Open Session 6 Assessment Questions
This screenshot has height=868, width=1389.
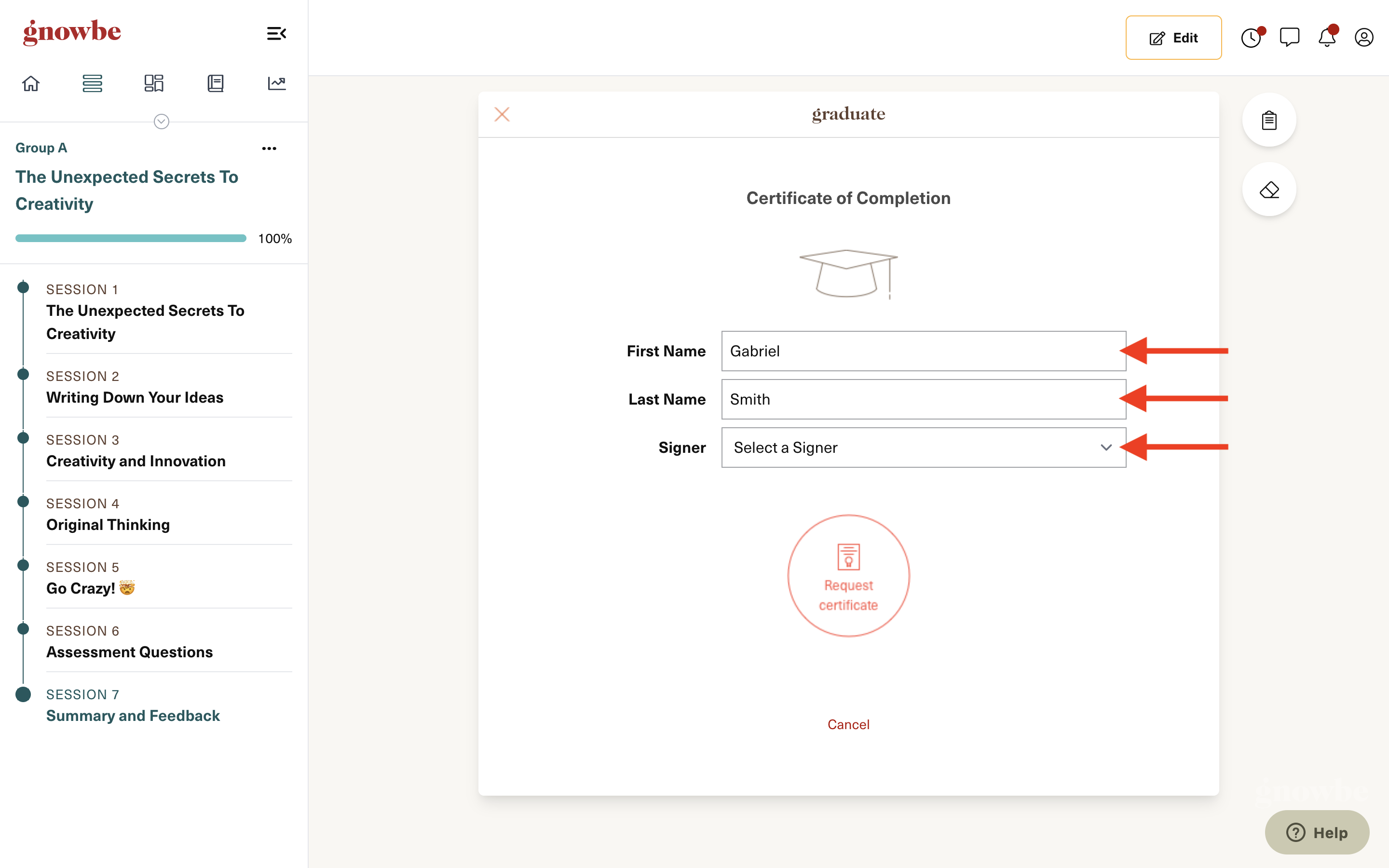click(169, 642)
